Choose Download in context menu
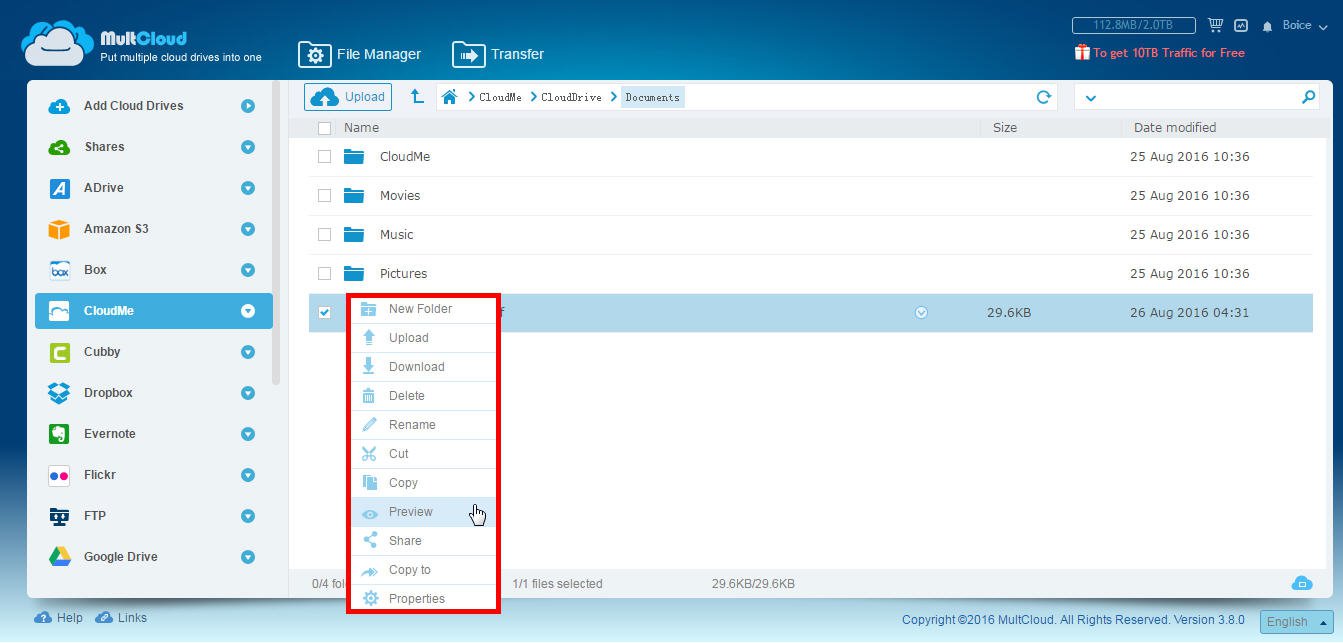 [423, 367]
